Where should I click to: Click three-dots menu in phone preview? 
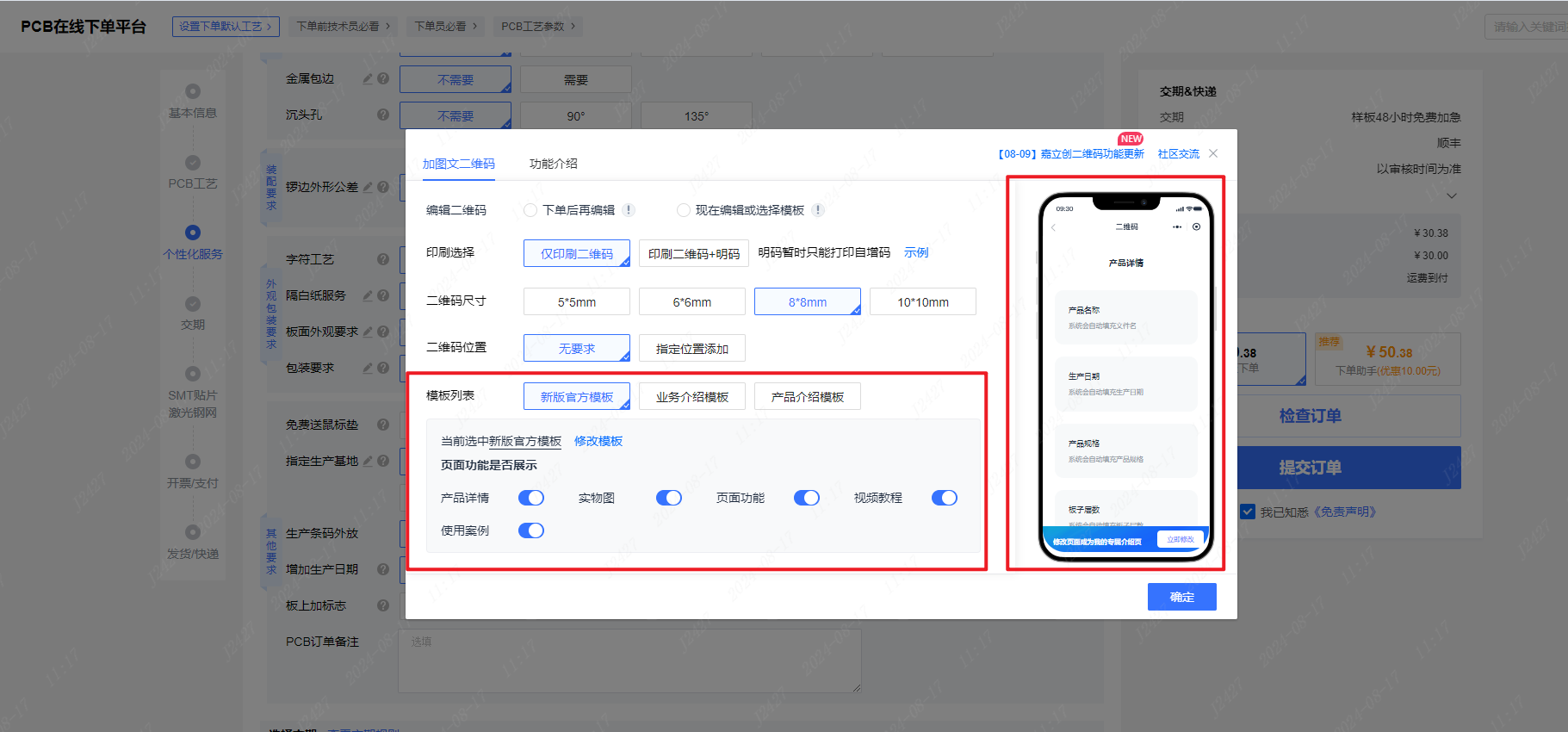(x=1177, y=227)
